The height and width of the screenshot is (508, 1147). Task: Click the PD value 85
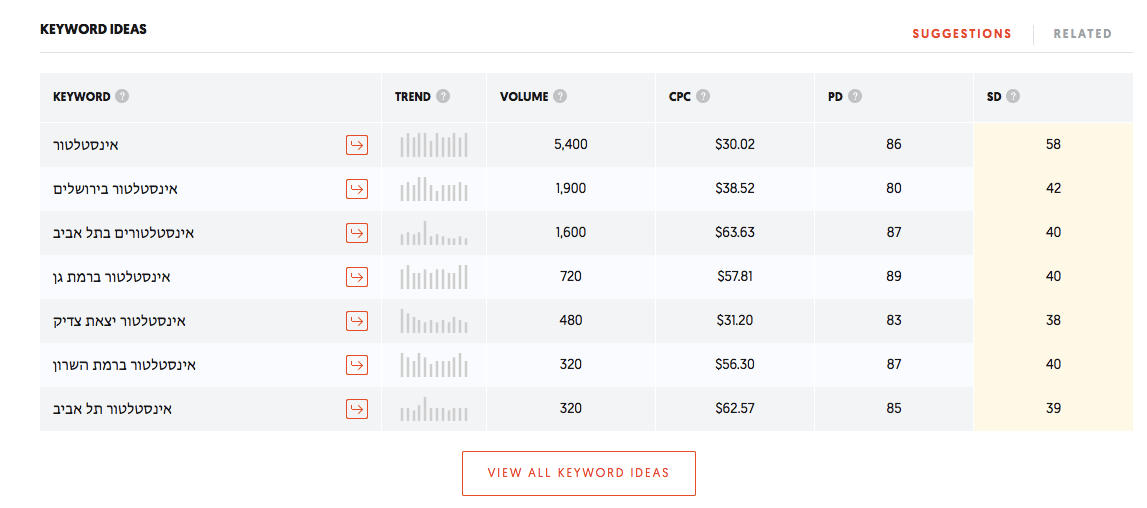[x=894, y=408]
